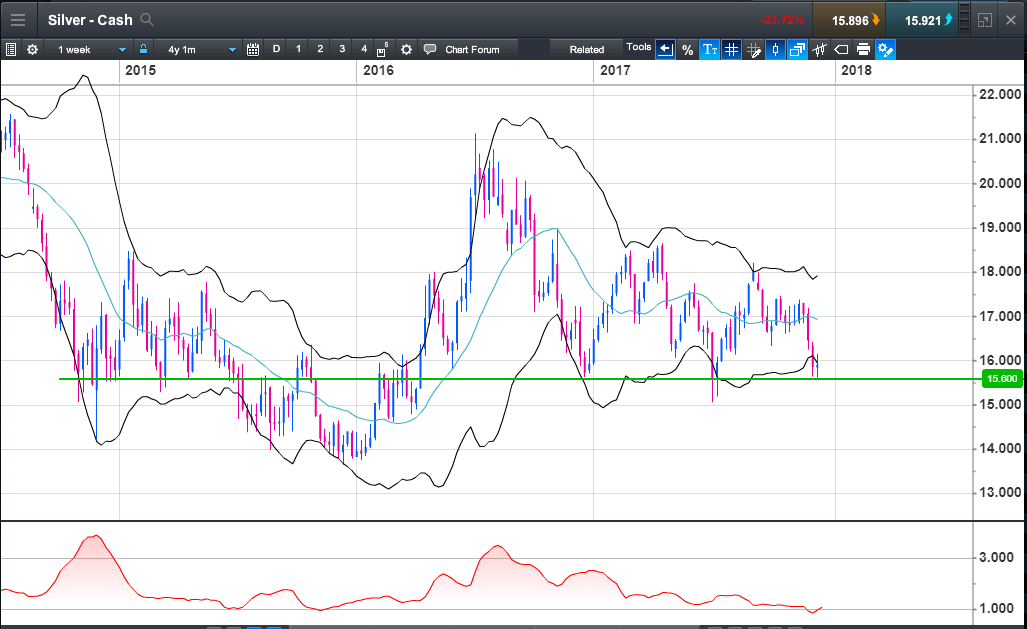
Task: Toggle candlestick chart type
Action: pos(775,49)
